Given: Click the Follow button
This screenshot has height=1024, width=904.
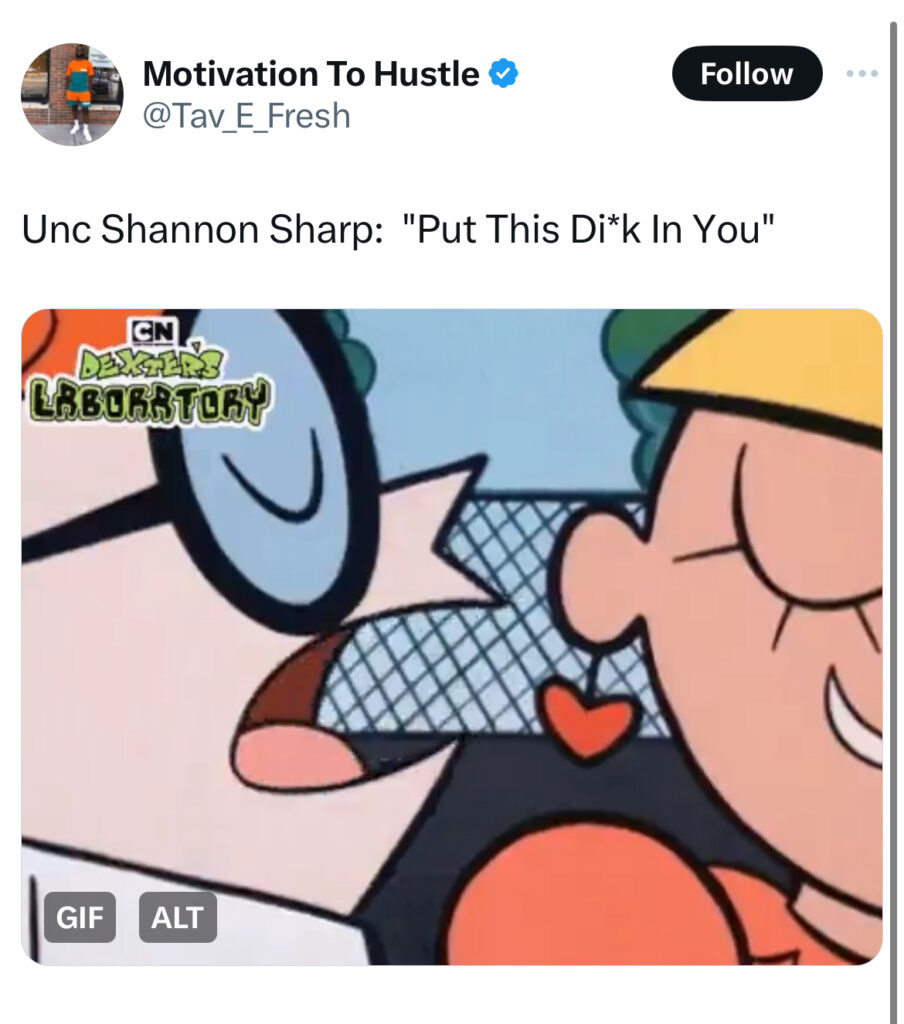Looking at the screenshot, I should [747, 73].
